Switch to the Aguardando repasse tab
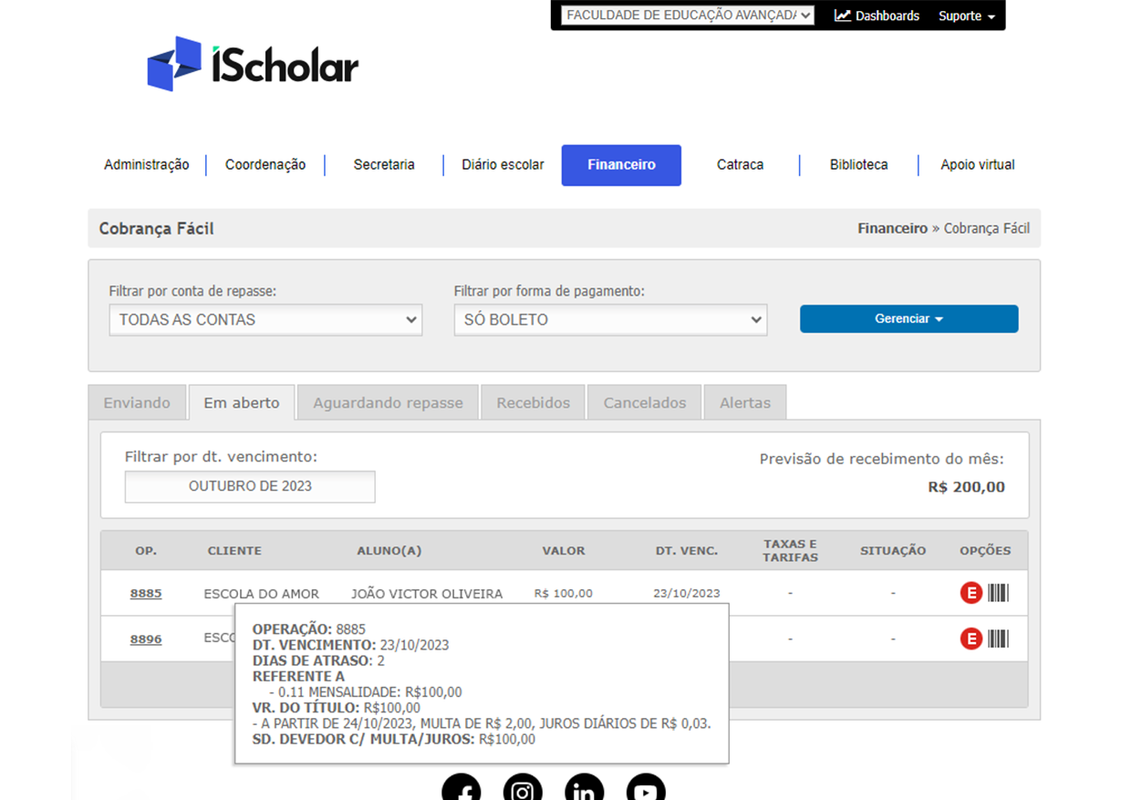Screen dimensions: 1131x800 (388, 403)
